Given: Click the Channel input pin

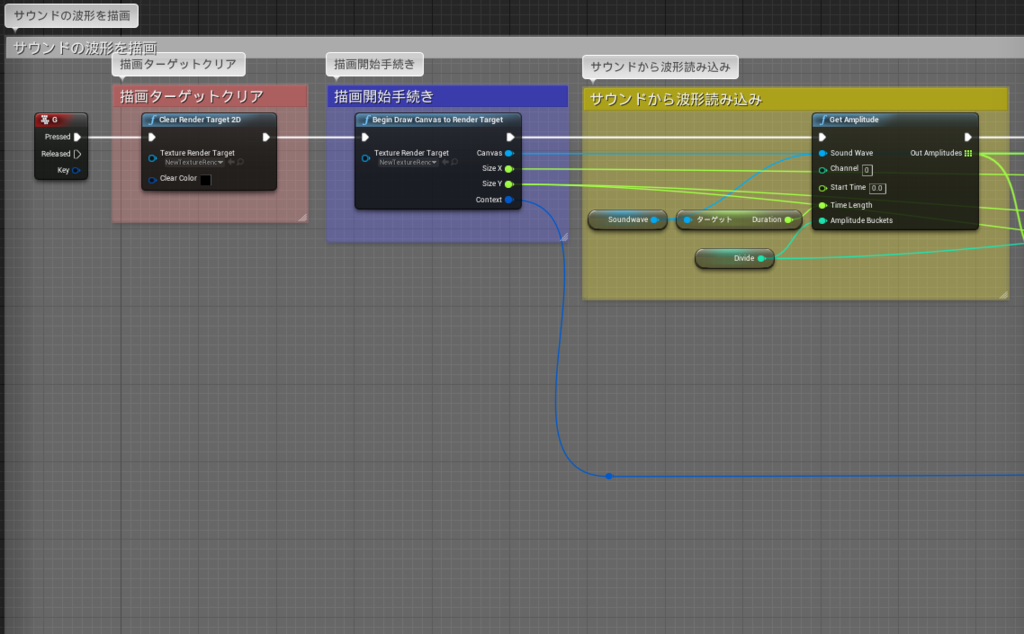Looking at the screenshot, I should 823,170.
